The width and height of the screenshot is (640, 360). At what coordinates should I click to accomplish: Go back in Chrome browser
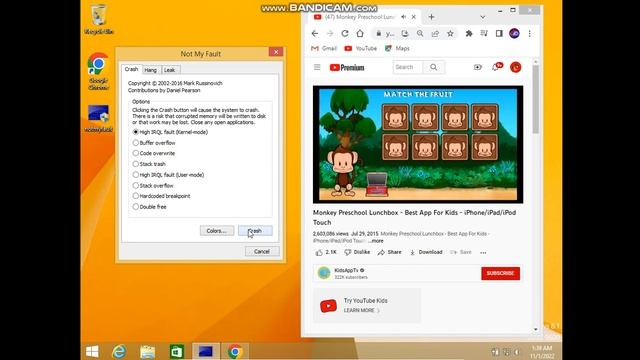[x=314, y=33]
